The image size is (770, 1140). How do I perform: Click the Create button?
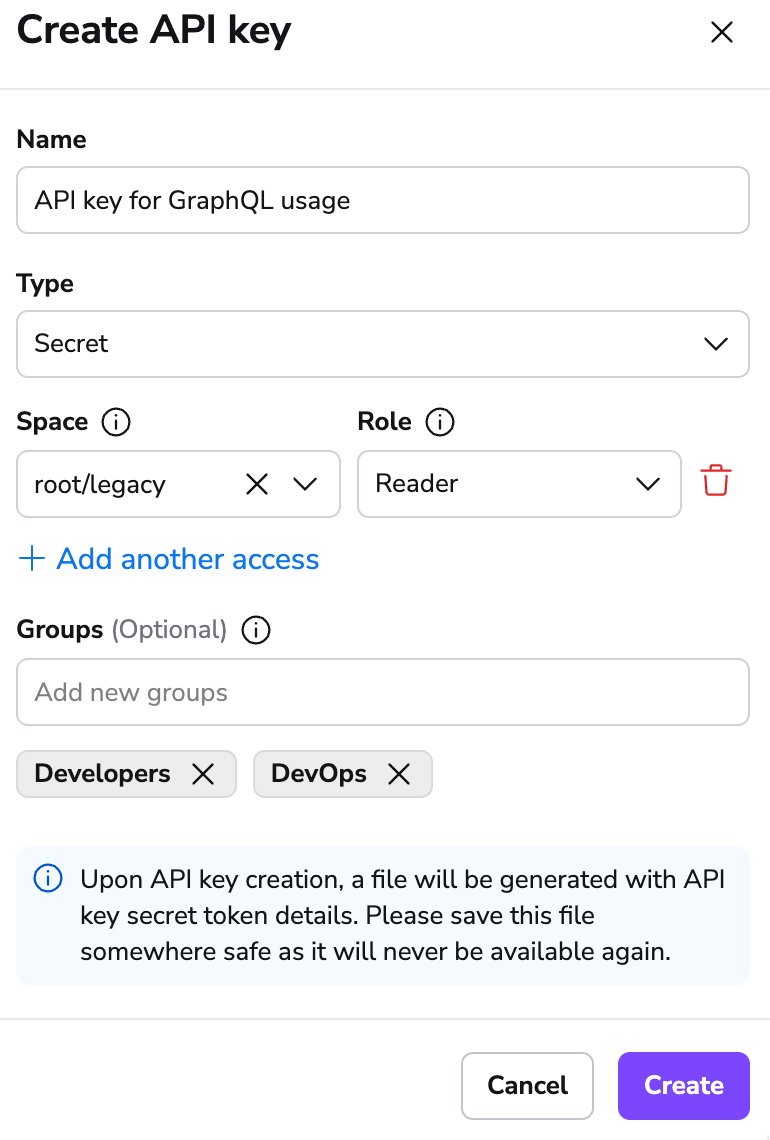pos(683,1086)
